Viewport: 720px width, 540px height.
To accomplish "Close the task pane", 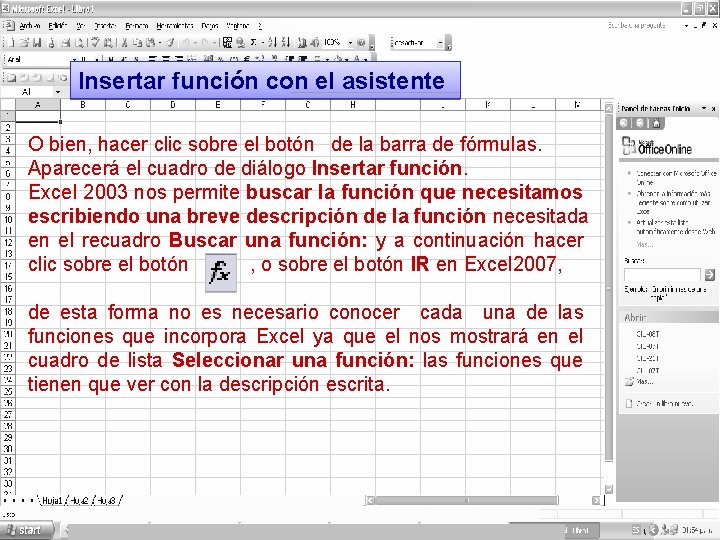I will click(x=714, y=108).
